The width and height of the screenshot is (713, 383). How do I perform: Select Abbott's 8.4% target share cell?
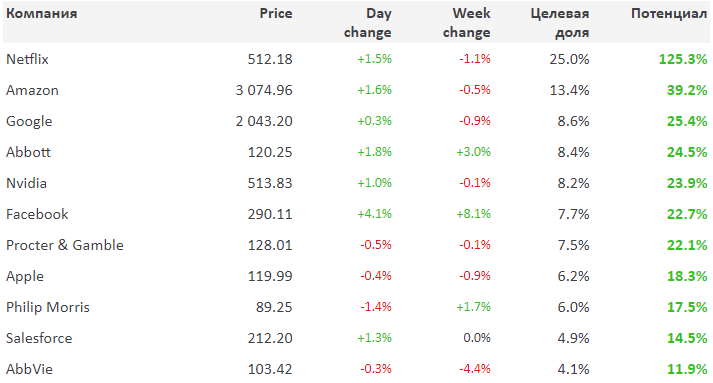(x=573, y=152)
